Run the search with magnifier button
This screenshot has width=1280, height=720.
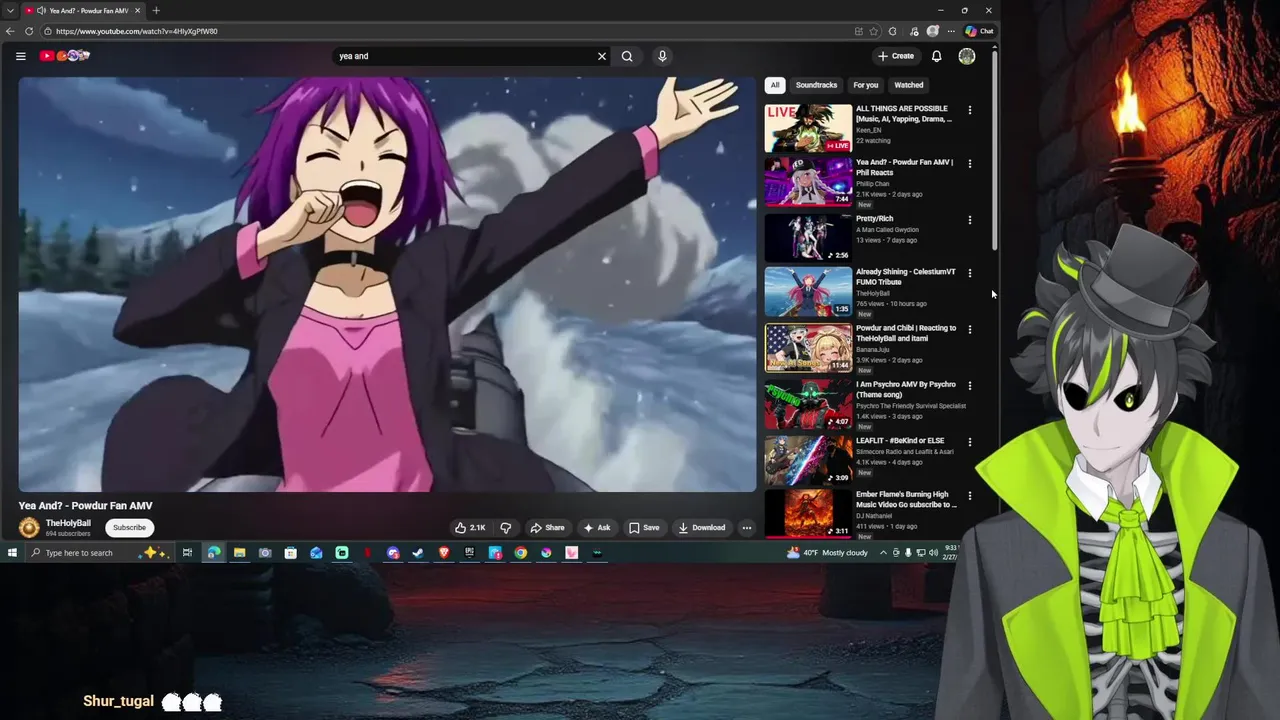[x=627, y=56]
